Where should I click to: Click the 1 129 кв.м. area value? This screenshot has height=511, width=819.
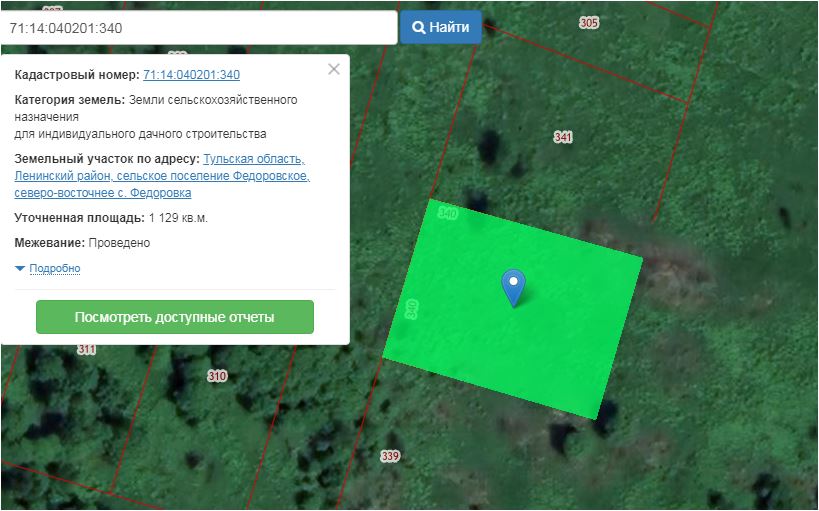tap(178, 218)
